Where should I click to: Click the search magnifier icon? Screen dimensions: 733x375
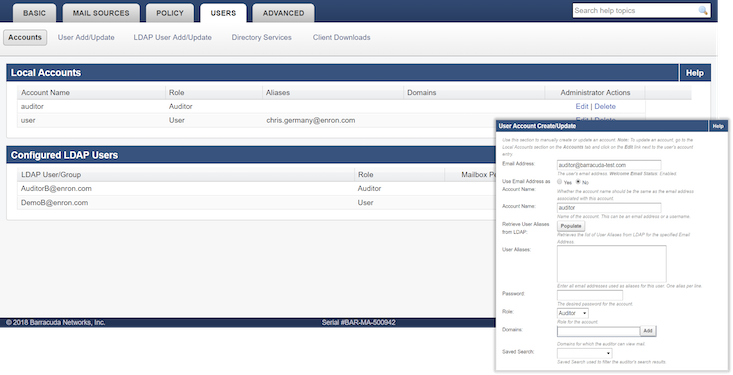[x=703, y=10]
